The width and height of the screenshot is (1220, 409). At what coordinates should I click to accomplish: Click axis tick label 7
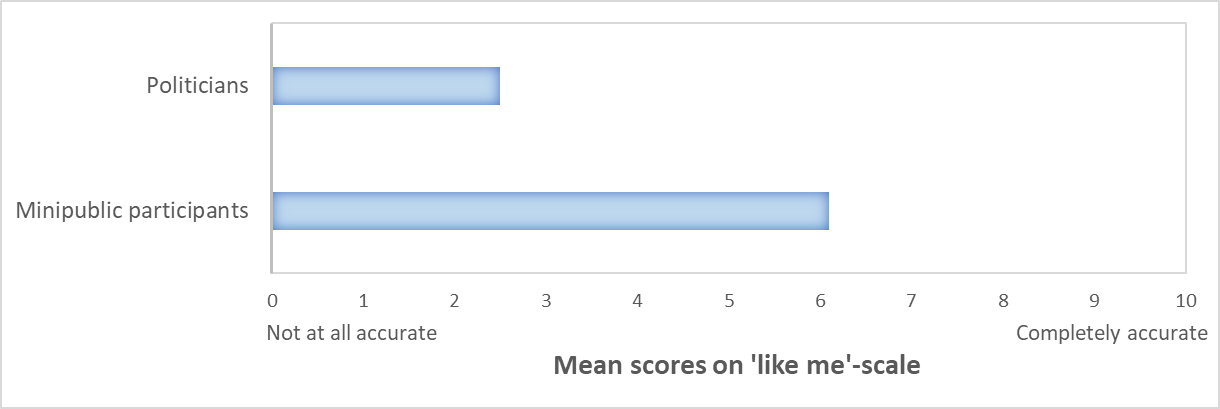point(911,300)
